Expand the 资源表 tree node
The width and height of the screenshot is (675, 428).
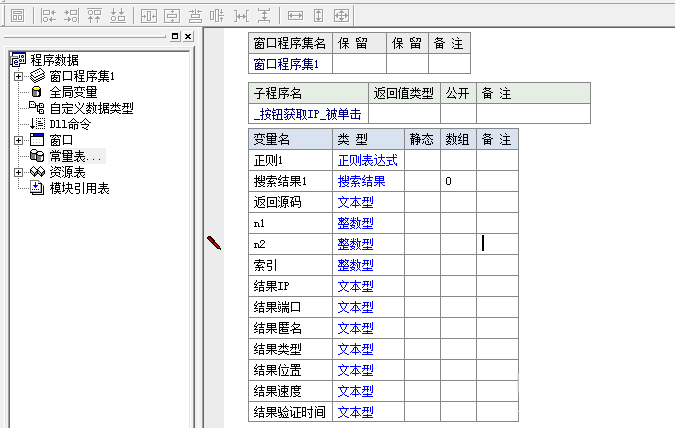pos(18,172)
